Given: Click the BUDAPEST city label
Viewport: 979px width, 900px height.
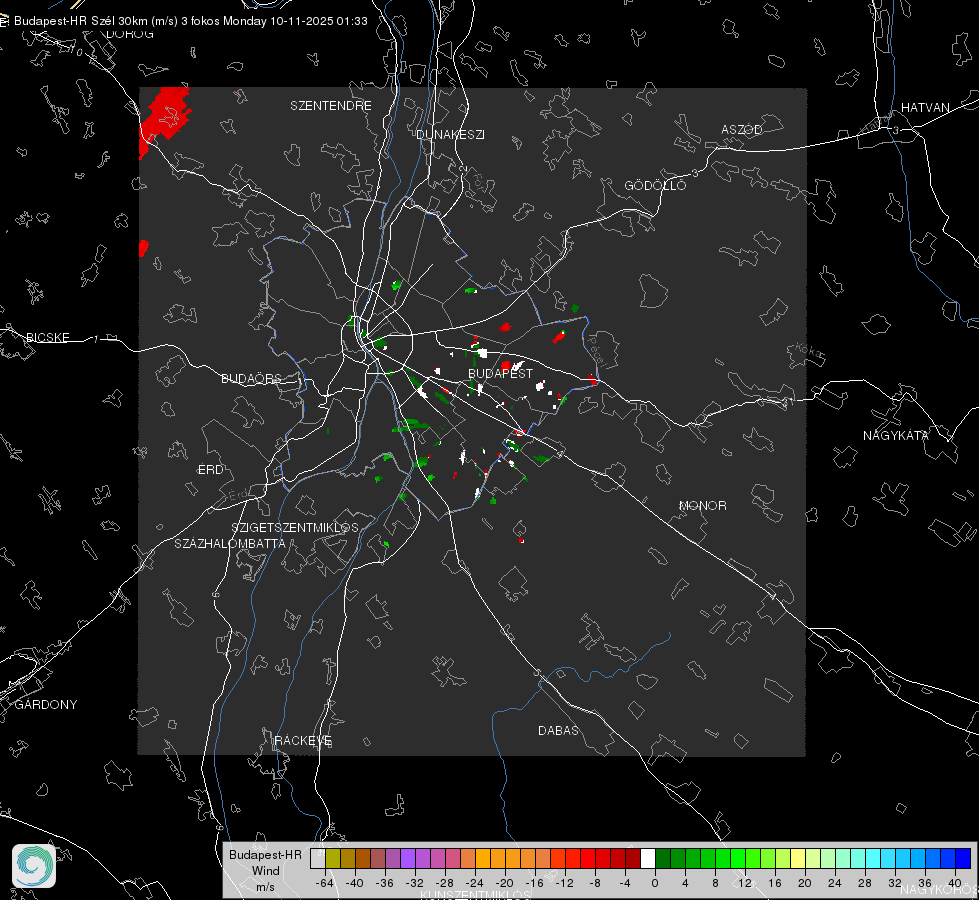Looking at the screenshot, I should coord(500,373).
